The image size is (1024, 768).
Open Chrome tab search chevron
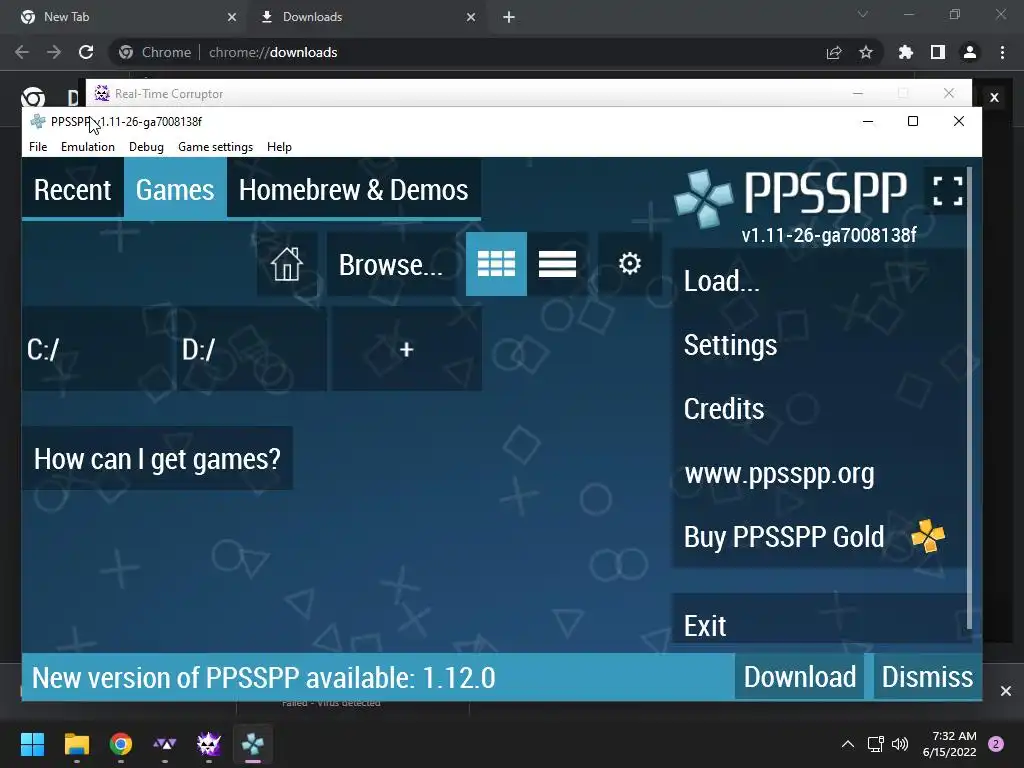click(x=863, y=14)
